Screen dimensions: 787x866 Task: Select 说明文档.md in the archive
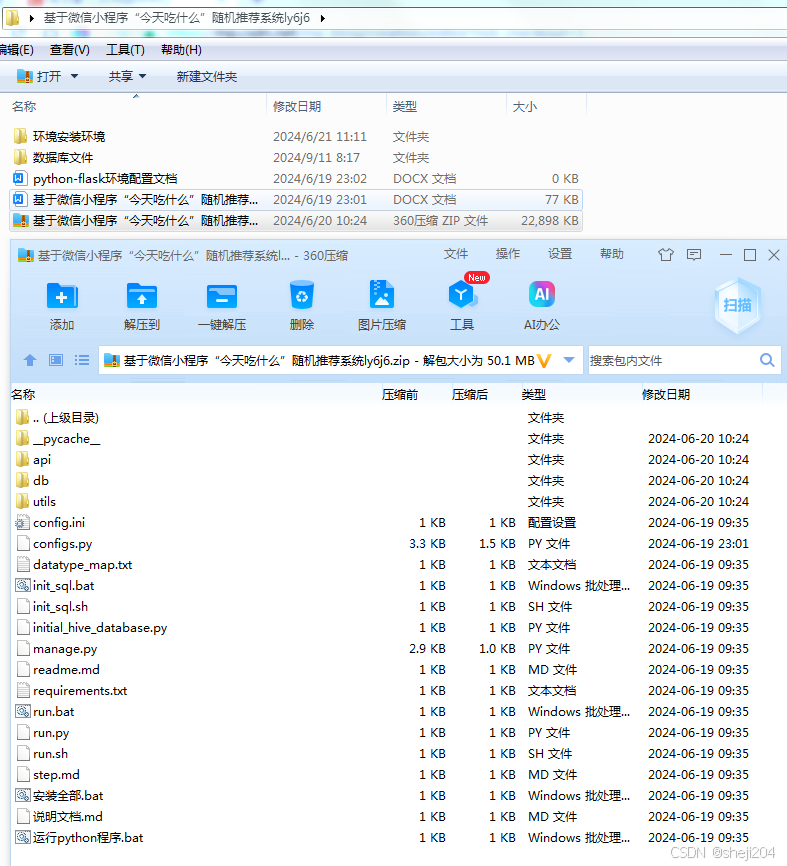(387, 816)
